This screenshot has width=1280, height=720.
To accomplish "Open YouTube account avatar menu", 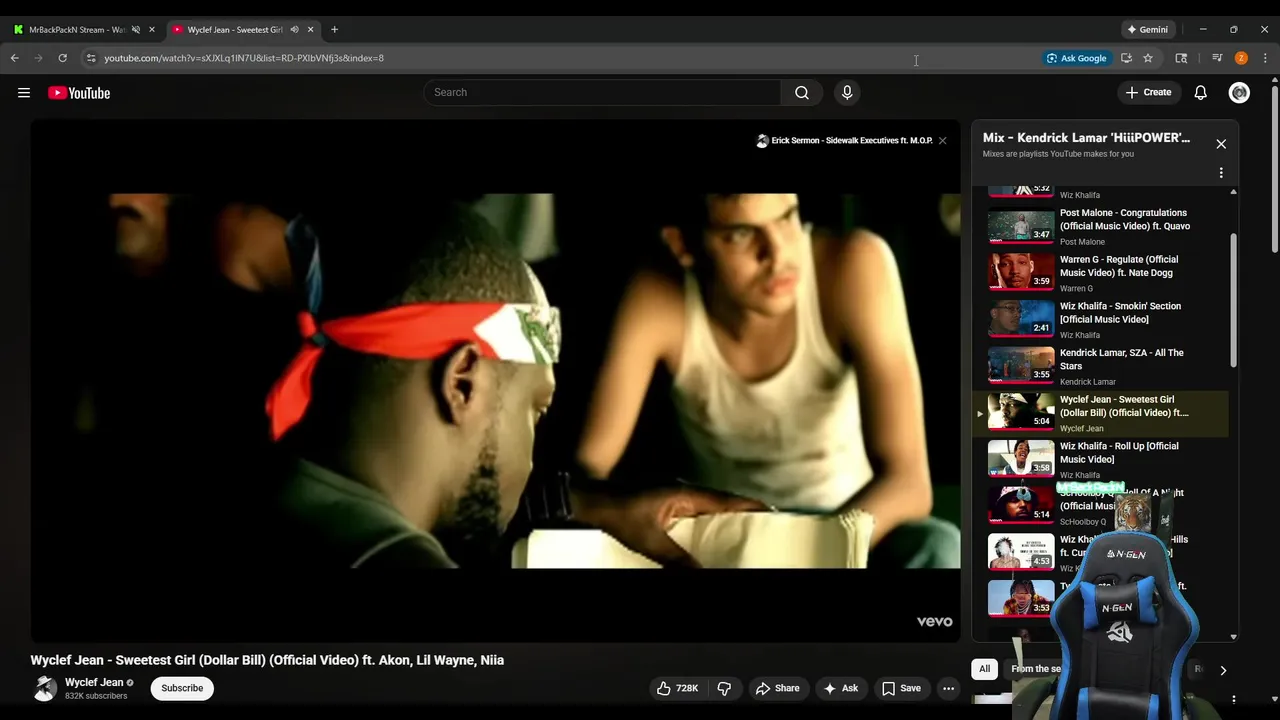I will 1239,93.
